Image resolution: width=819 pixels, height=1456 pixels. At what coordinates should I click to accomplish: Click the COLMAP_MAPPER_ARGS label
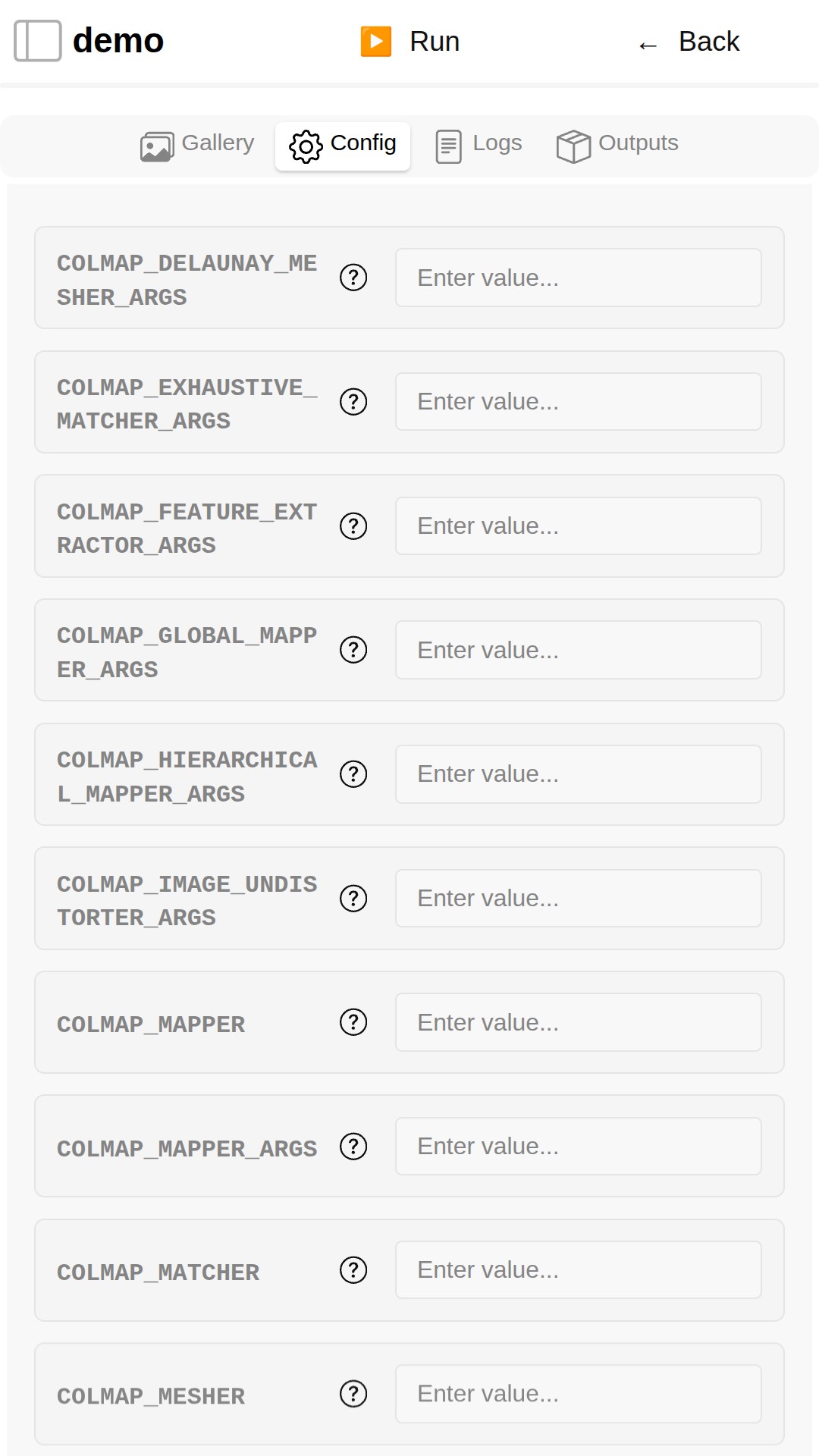pyautogui.click(x=187, y=1149)
